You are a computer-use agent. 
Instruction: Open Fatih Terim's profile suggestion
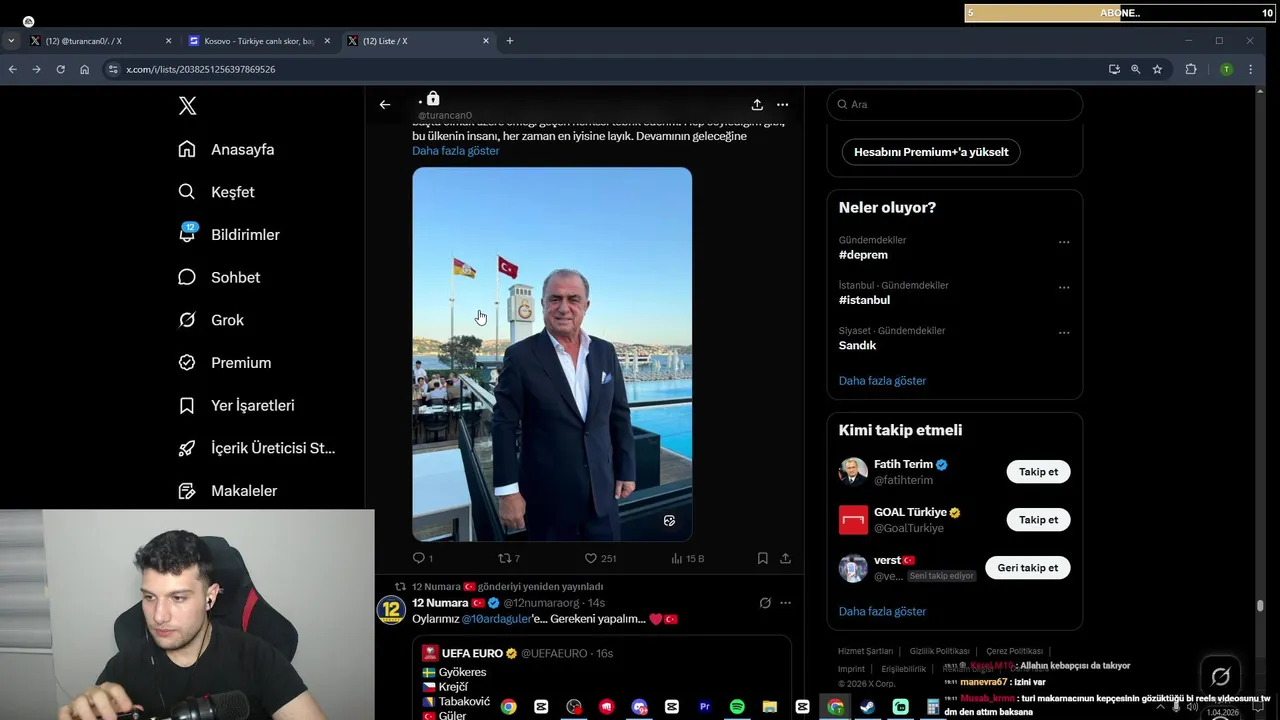point(903,464)
